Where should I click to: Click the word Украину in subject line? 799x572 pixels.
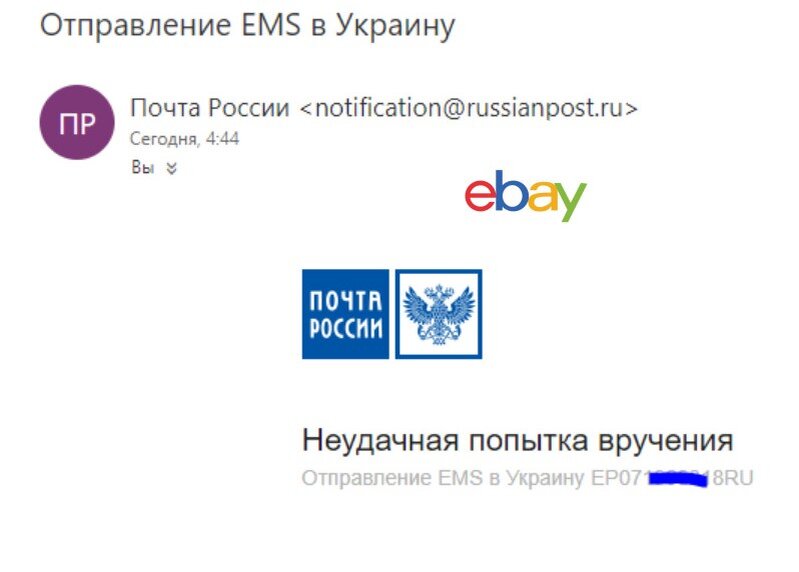(x=394, y=26)
